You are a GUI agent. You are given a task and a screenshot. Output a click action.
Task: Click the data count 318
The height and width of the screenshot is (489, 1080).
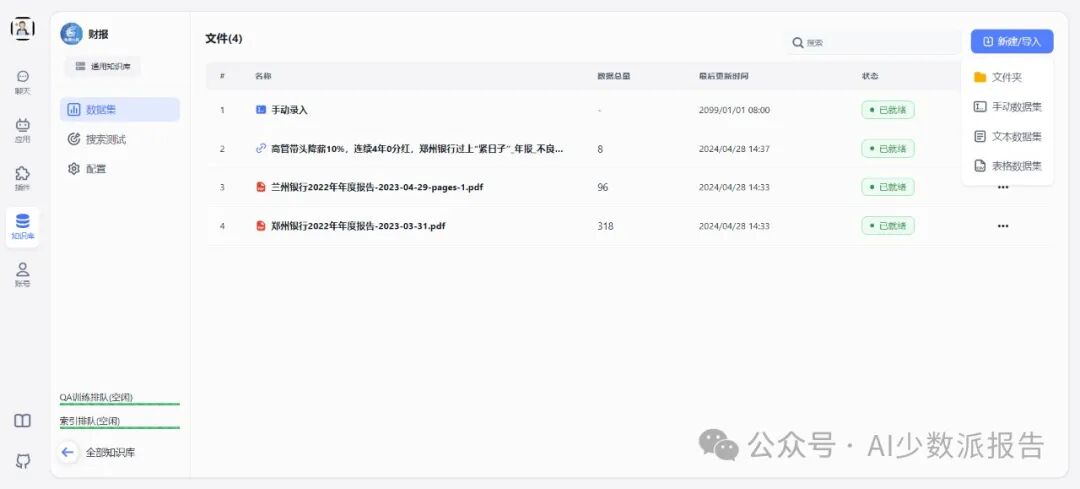point(605,226)
